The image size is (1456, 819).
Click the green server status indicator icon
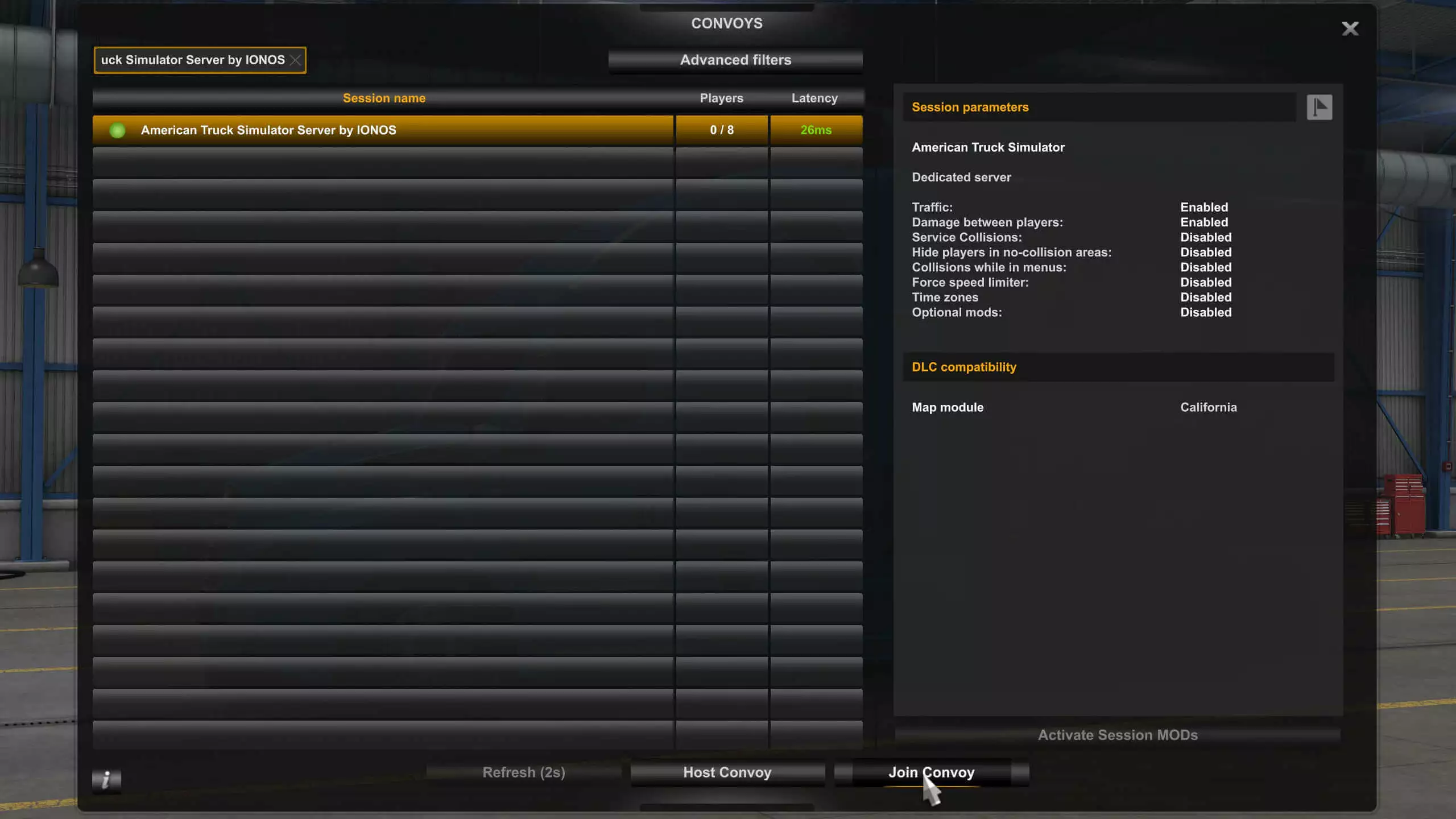(117, 130)
